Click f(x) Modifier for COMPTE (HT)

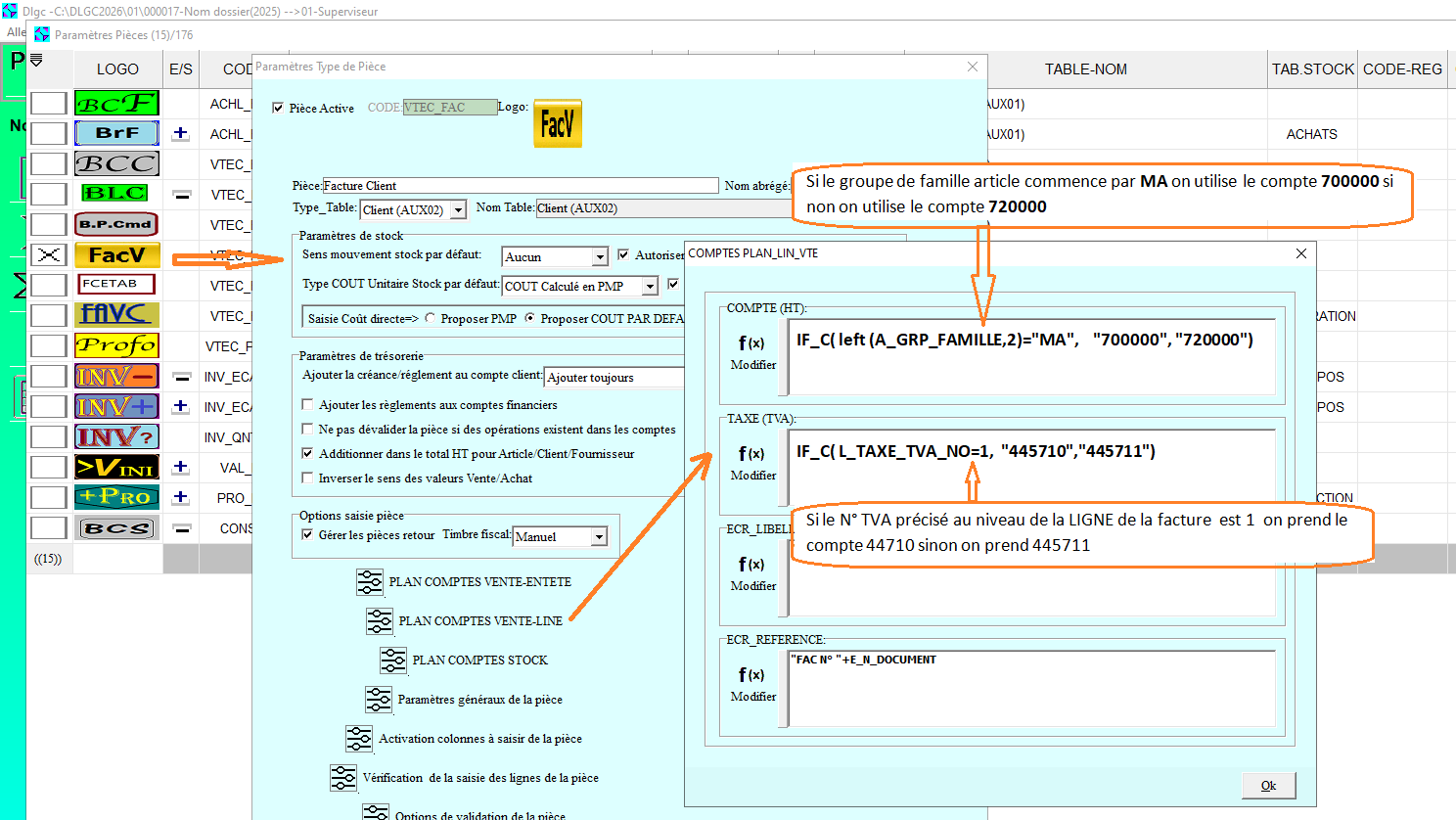coord(752,351)
